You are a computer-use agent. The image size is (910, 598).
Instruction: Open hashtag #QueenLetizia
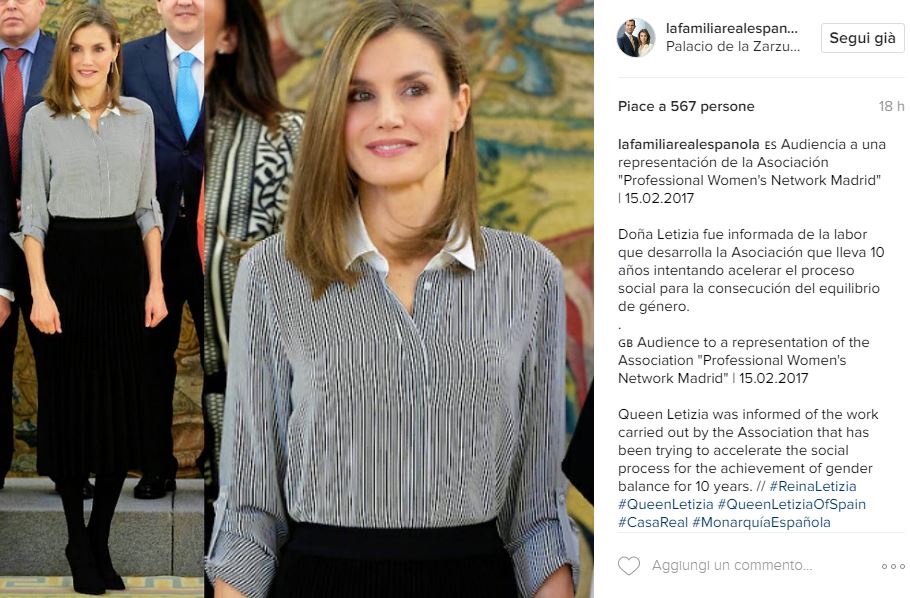(x=666, y=504)
